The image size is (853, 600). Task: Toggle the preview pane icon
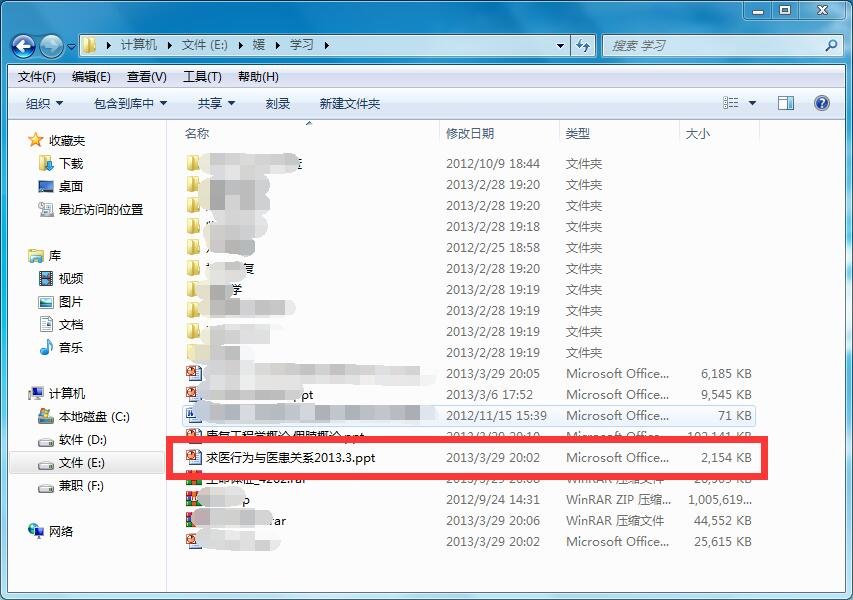(786, 103)
